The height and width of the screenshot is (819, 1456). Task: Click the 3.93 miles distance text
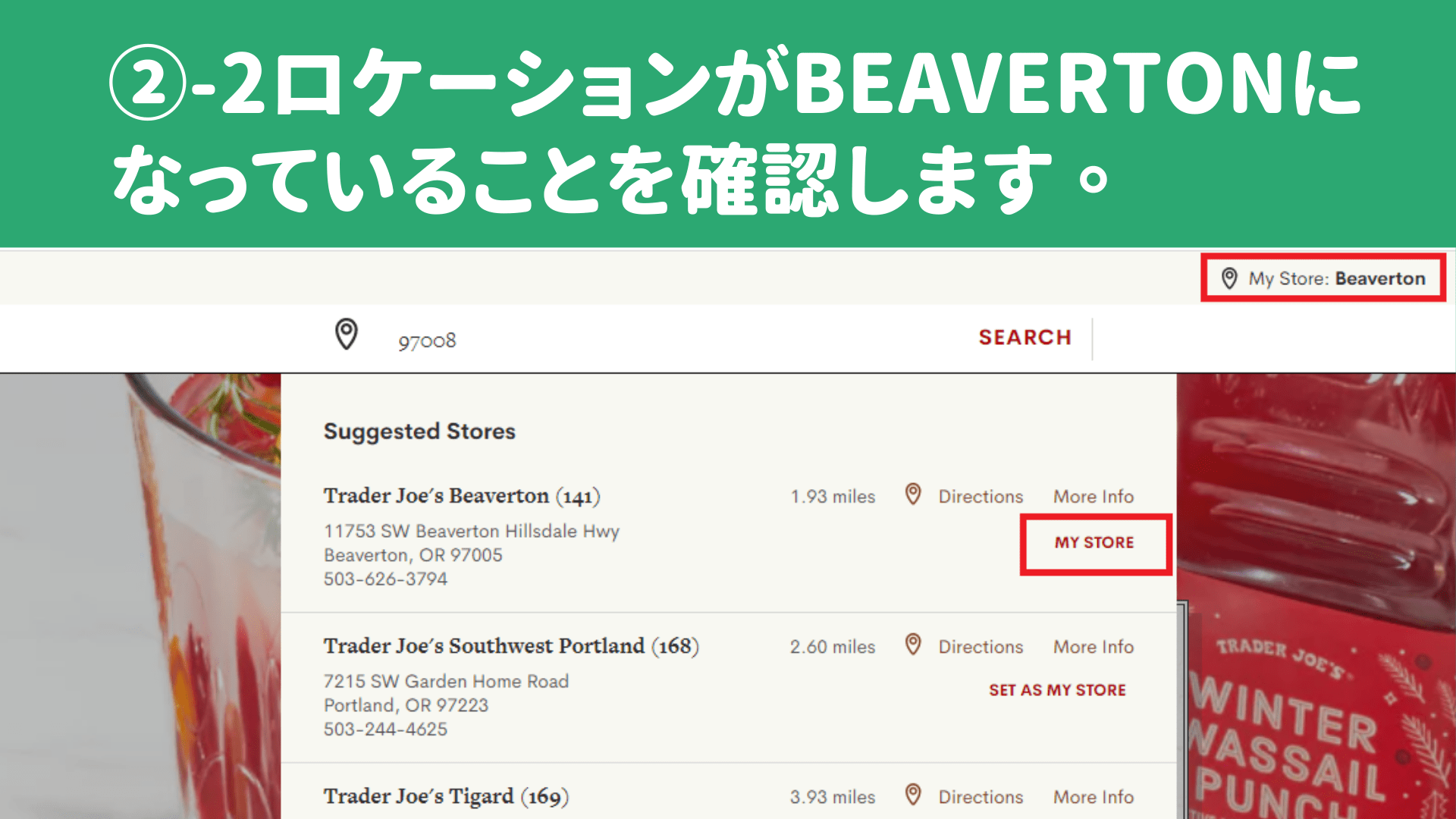pyautogui.click(x=833, y=797)
